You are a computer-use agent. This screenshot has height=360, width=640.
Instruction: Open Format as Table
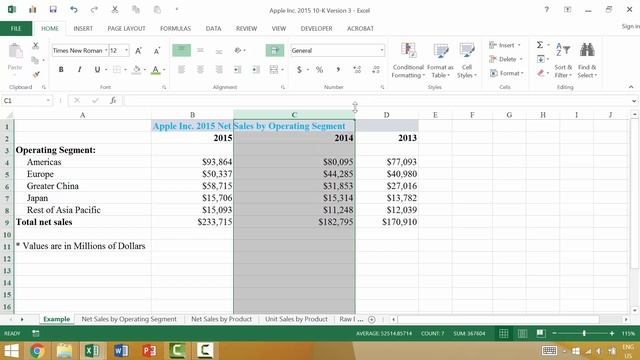coord(440,60)
